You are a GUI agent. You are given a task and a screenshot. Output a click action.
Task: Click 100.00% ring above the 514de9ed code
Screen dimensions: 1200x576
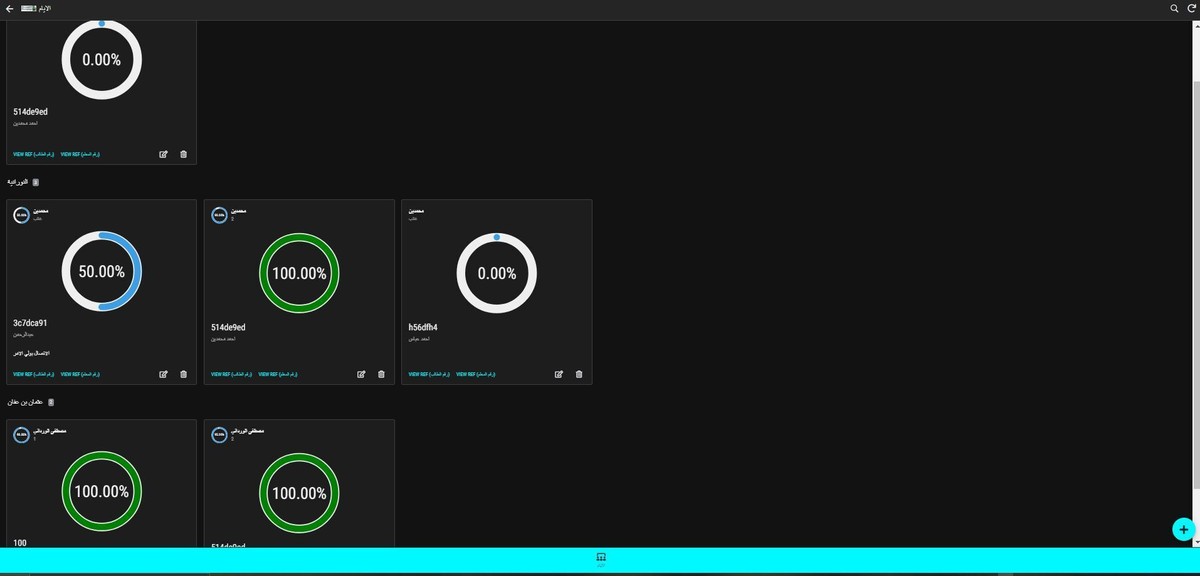click(299, 272)
